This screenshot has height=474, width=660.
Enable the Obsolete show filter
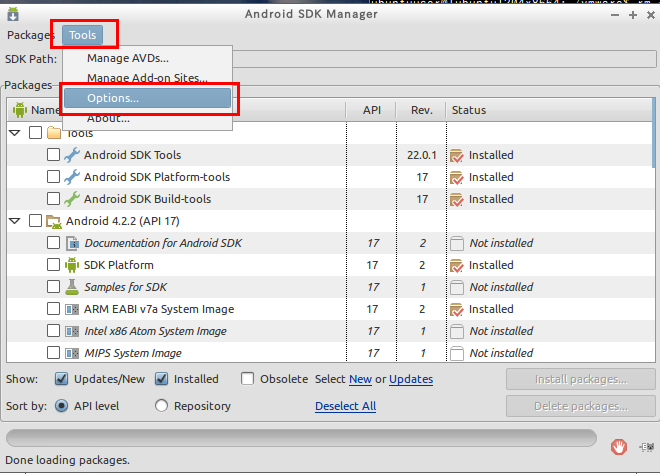click(248, 379)
